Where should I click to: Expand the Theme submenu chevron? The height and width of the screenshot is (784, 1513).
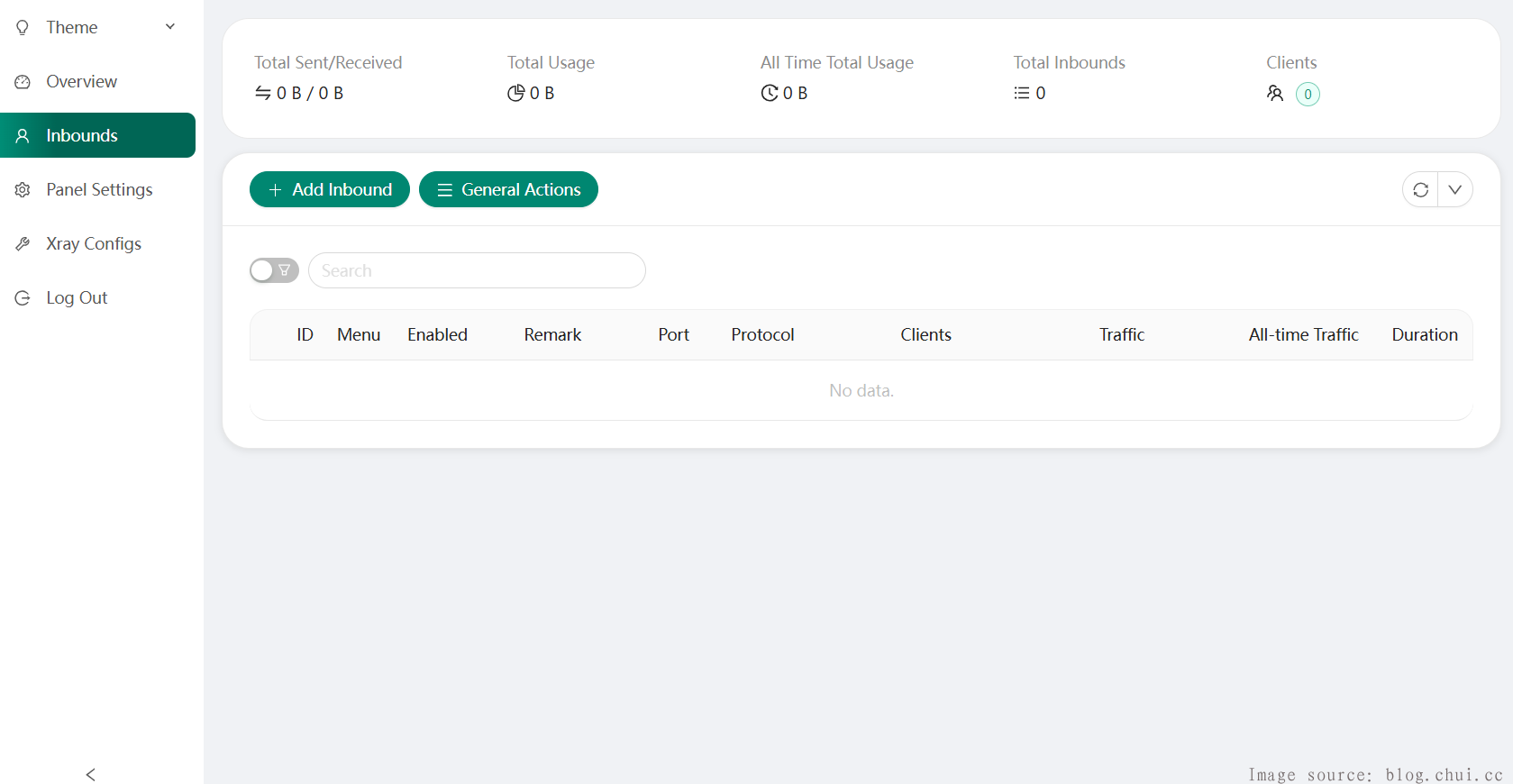[170, 27]
